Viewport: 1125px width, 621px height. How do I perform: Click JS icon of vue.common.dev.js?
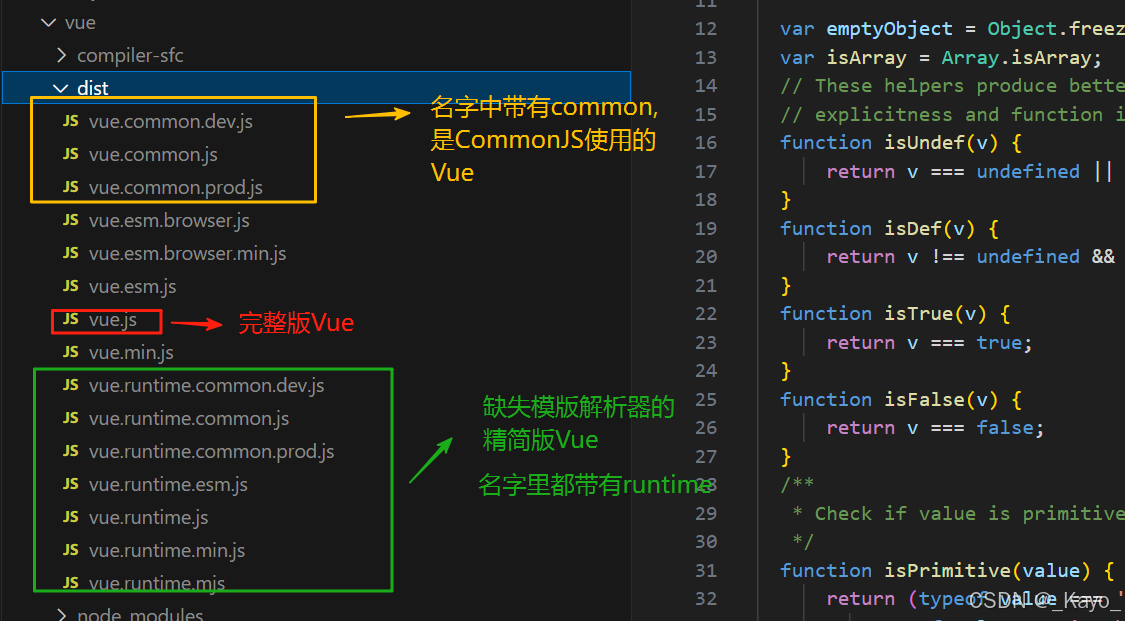click(x=70, y=121)
